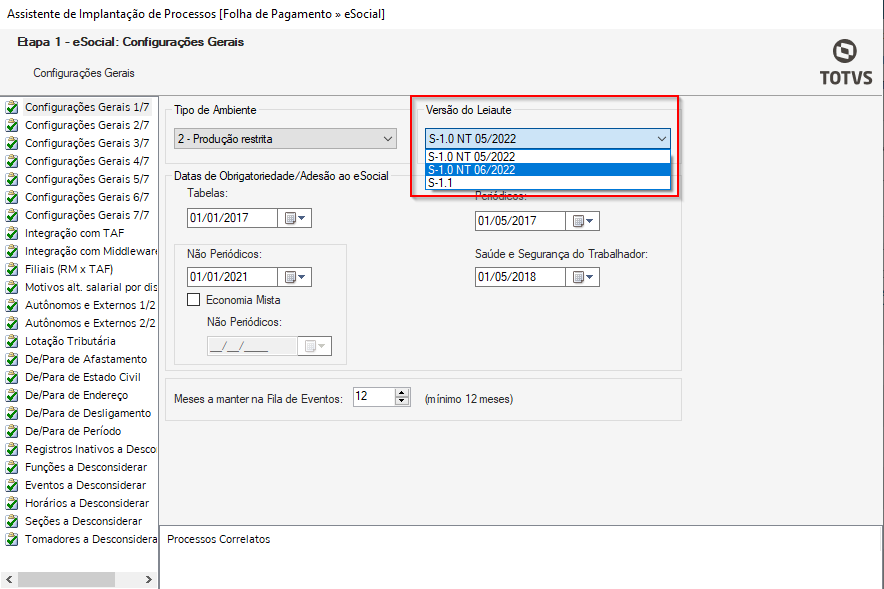Select Configurações Gerais 7/7 step

[x=87, y=215]
